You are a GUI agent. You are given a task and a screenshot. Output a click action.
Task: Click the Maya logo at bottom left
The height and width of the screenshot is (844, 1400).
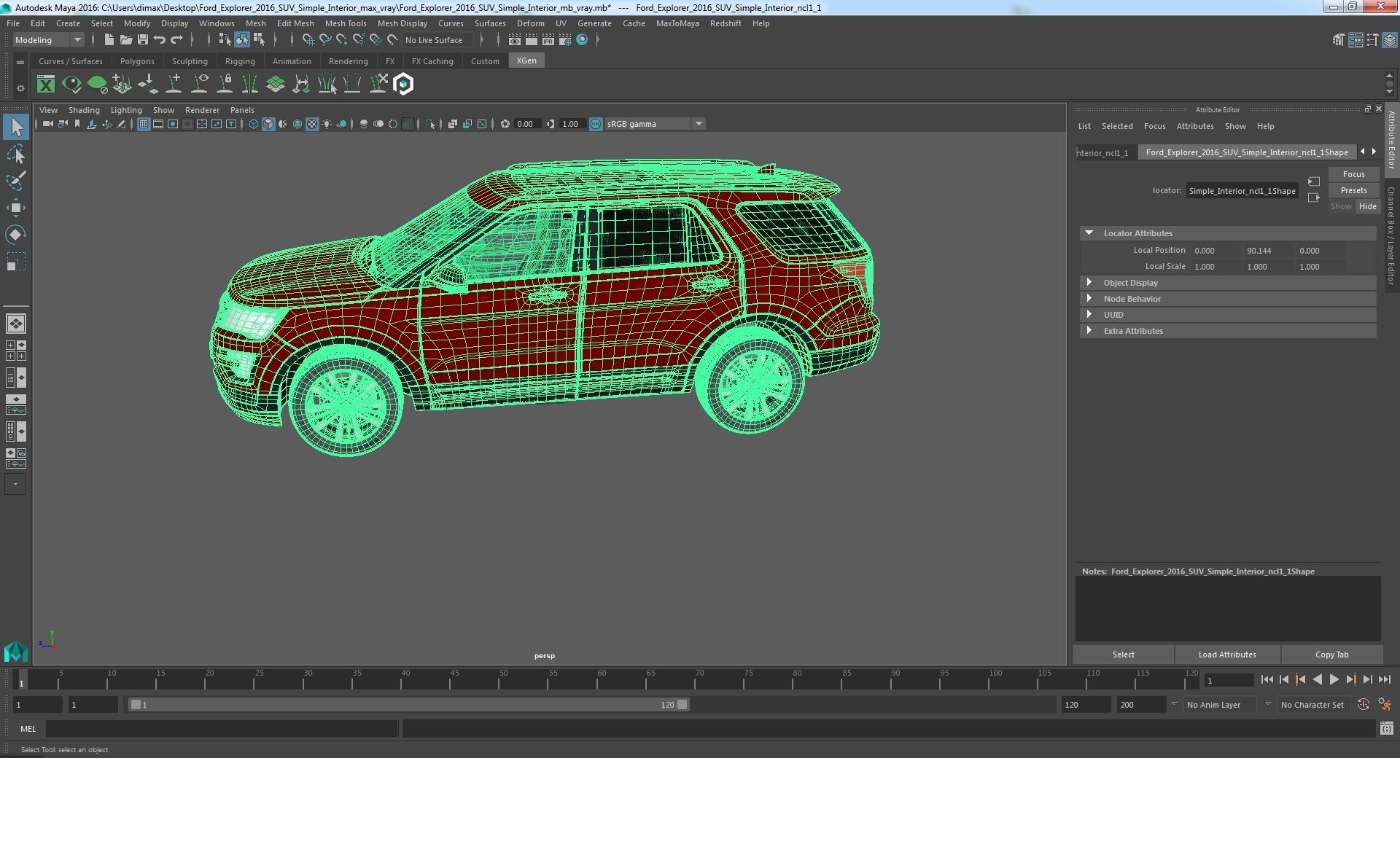[x=16, y=651]
